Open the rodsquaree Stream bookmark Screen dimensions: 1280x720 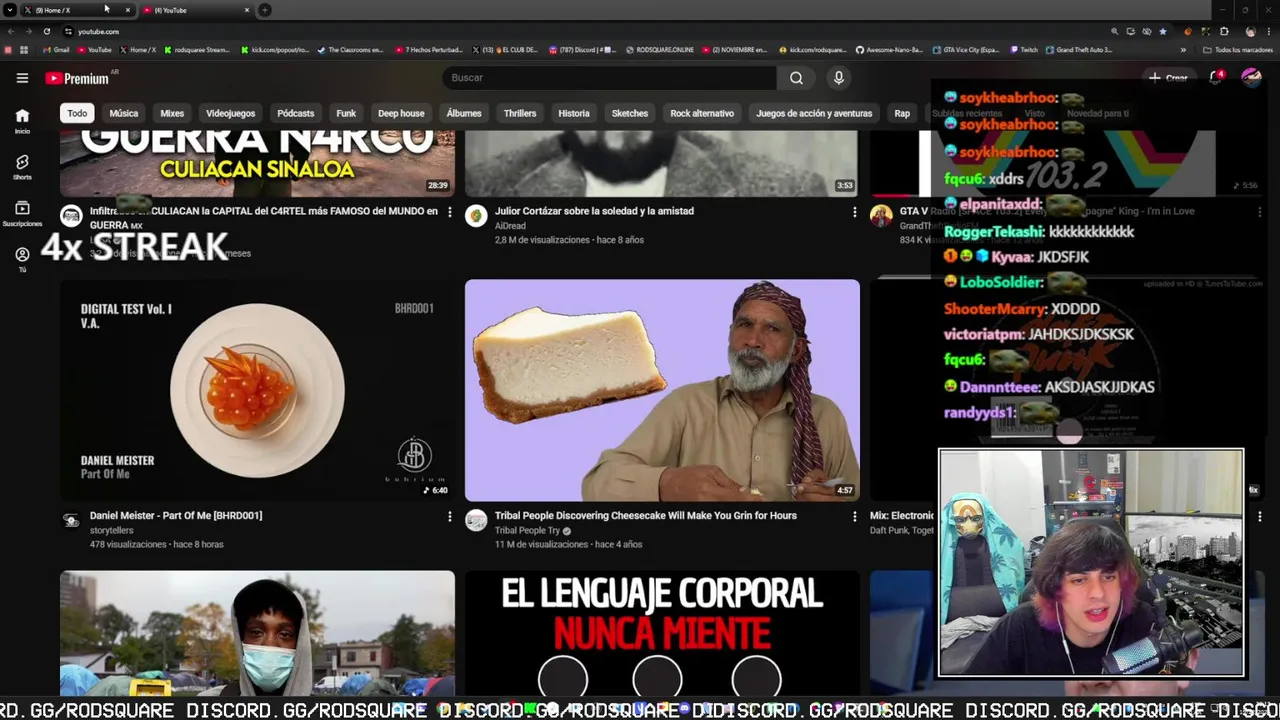pyautogui.click(x=197, y=49)
